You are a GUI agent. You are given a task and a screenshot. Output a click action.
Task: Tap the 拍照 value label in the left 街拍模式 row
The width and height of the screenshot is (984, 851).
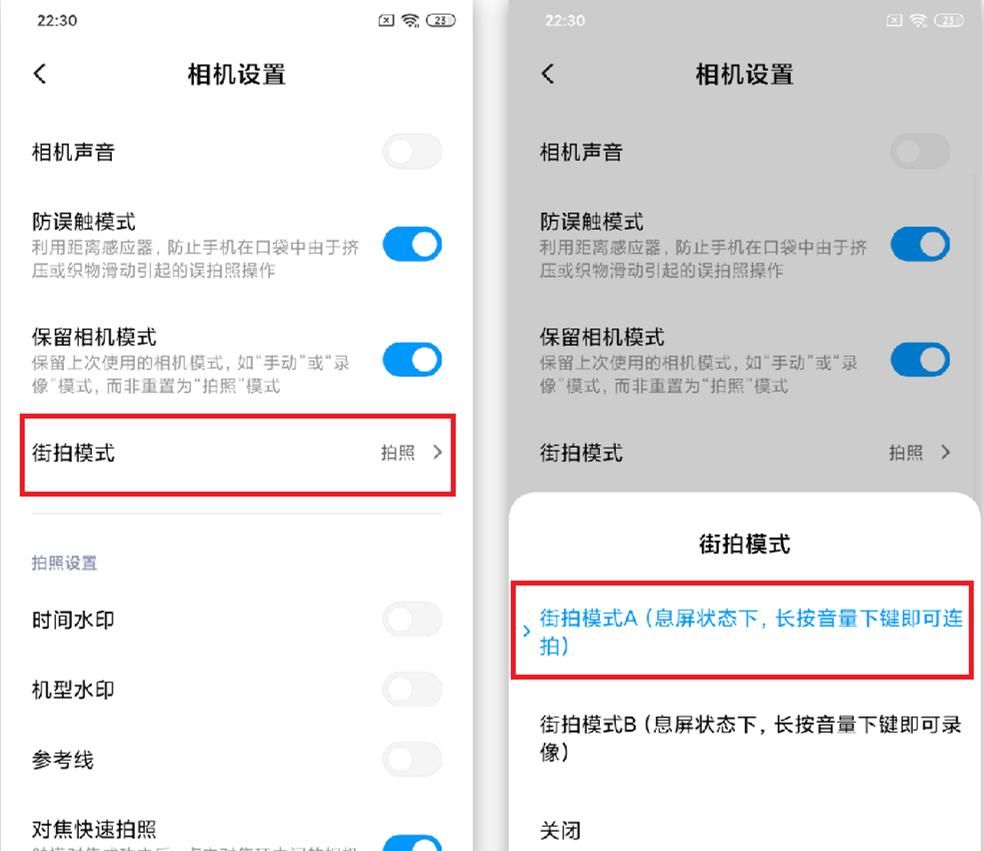tap(398, 452)
